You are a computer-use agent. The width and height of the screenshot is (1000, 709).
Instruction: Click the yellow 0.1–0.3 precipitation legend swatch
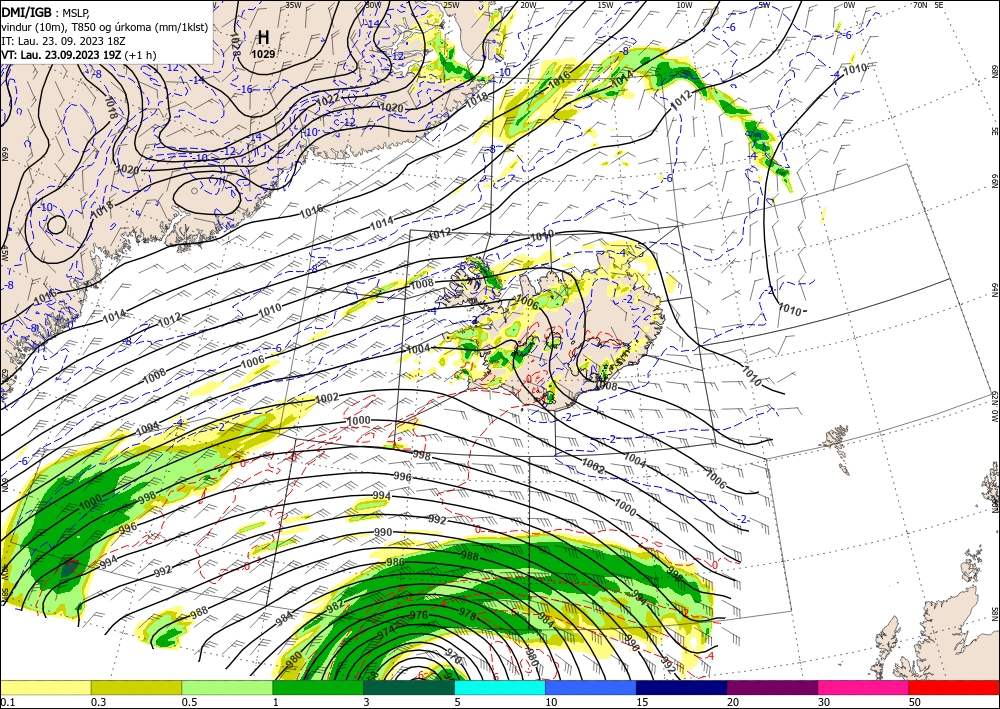(x=45, y=687)
